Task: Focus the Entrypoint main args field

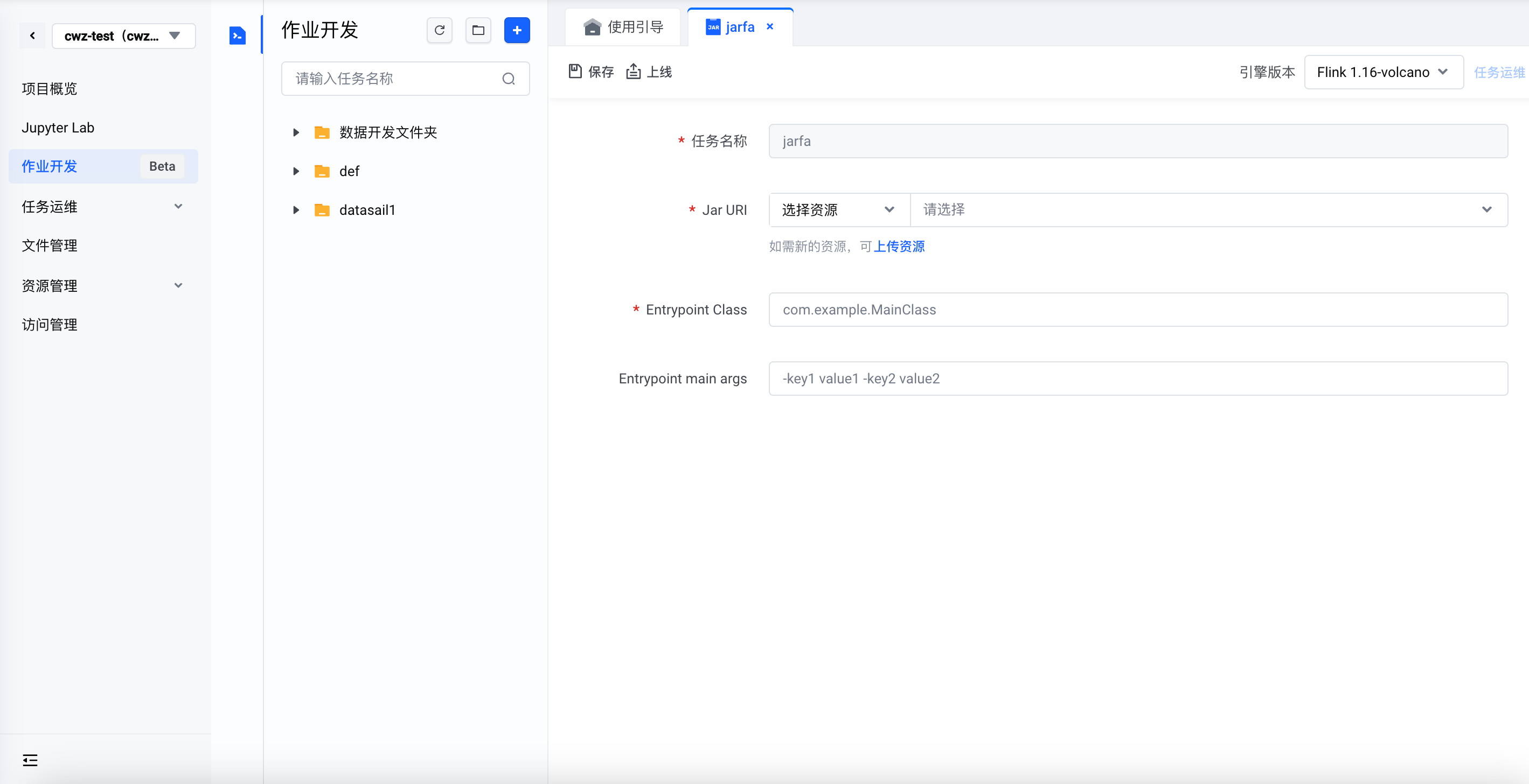Action: tap(1138, 379)
